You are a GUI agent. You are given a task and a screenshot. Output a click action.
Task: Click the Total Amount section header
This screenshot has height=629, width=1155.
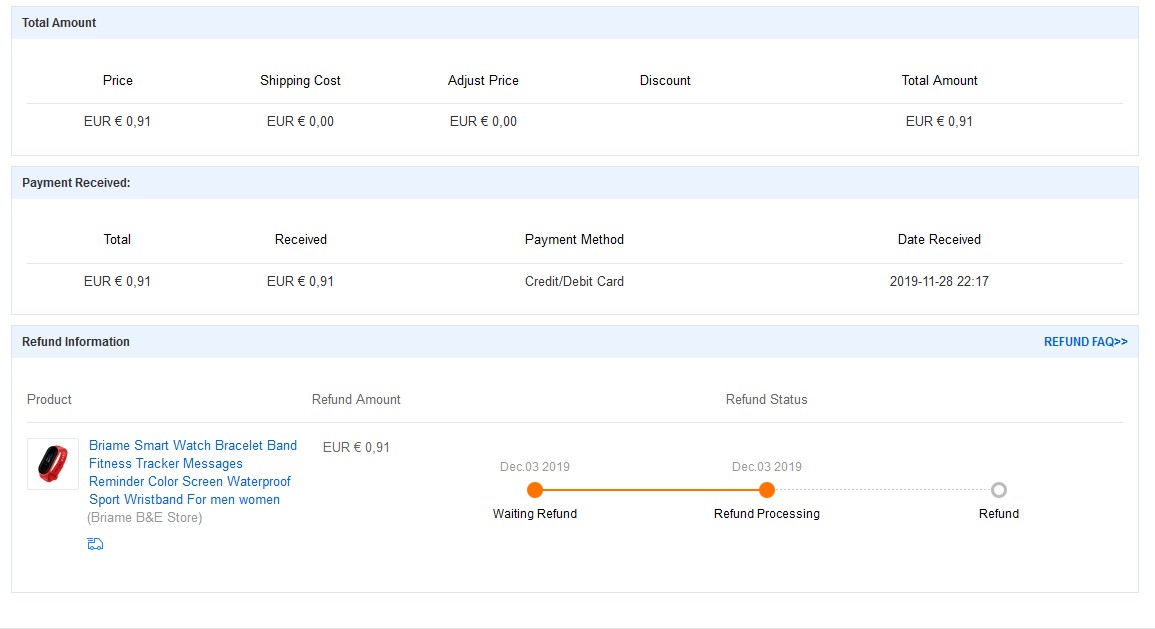59,23
